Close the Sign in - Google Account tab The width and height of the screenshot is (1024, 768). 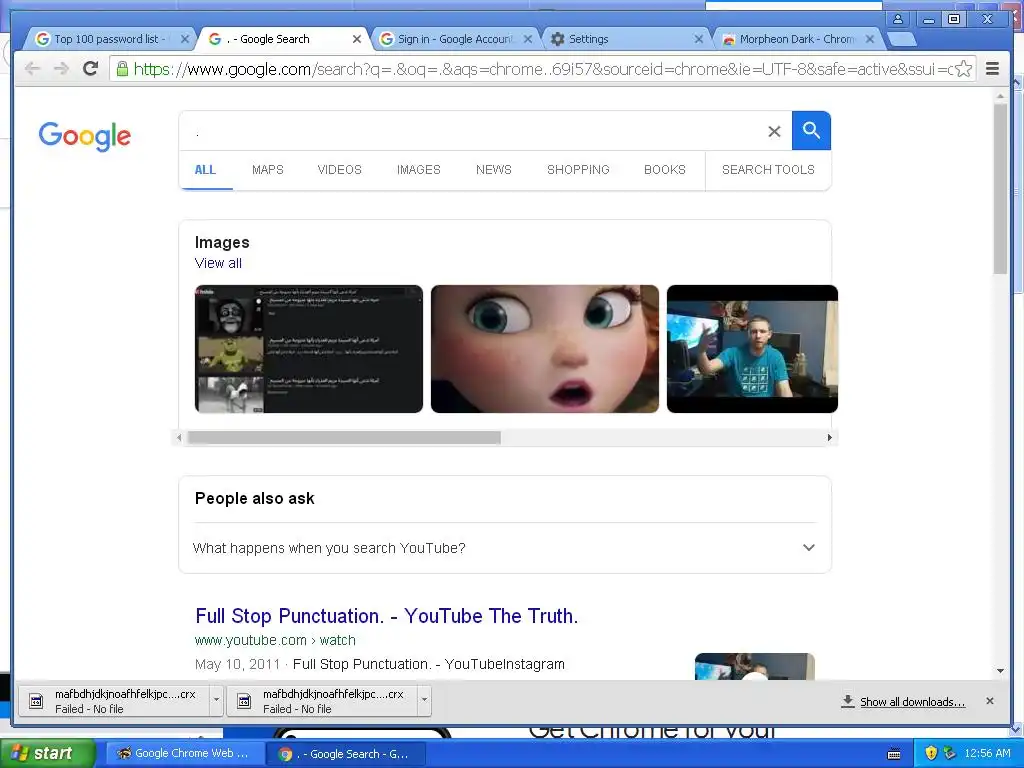coord(528,39)
